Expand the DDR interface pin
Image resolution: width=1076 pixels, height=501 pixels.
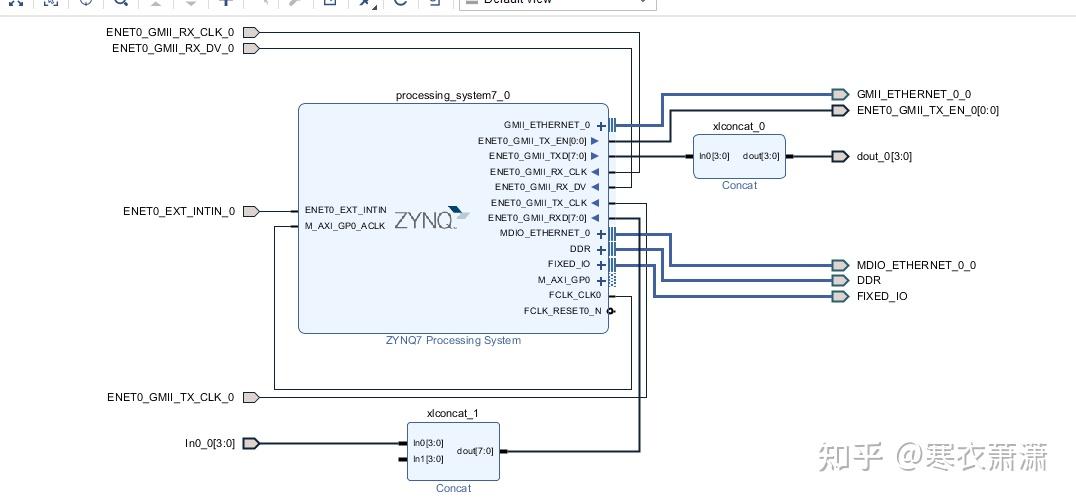click(x=601, y=250)
